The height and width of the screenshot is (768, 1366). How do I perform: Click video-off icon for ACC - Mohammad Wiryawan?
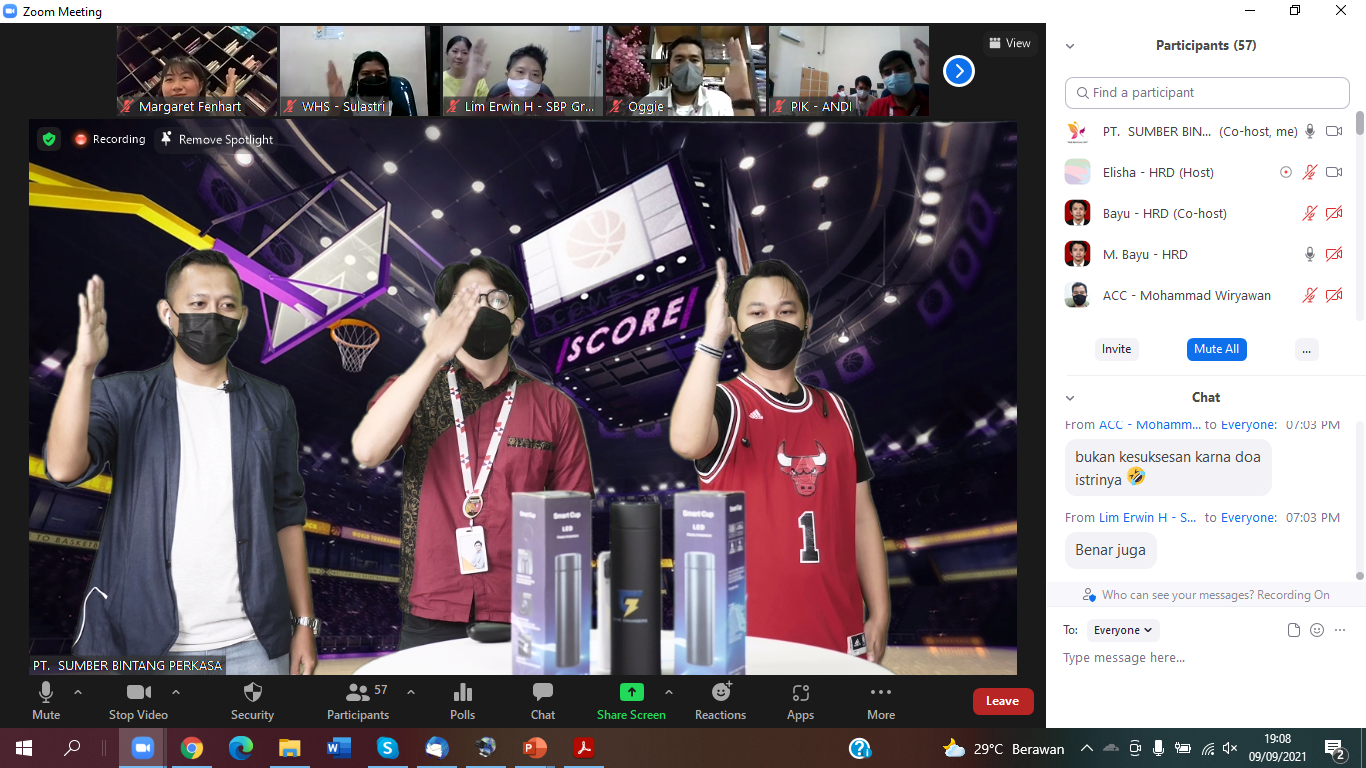(x=1334, y=295)
